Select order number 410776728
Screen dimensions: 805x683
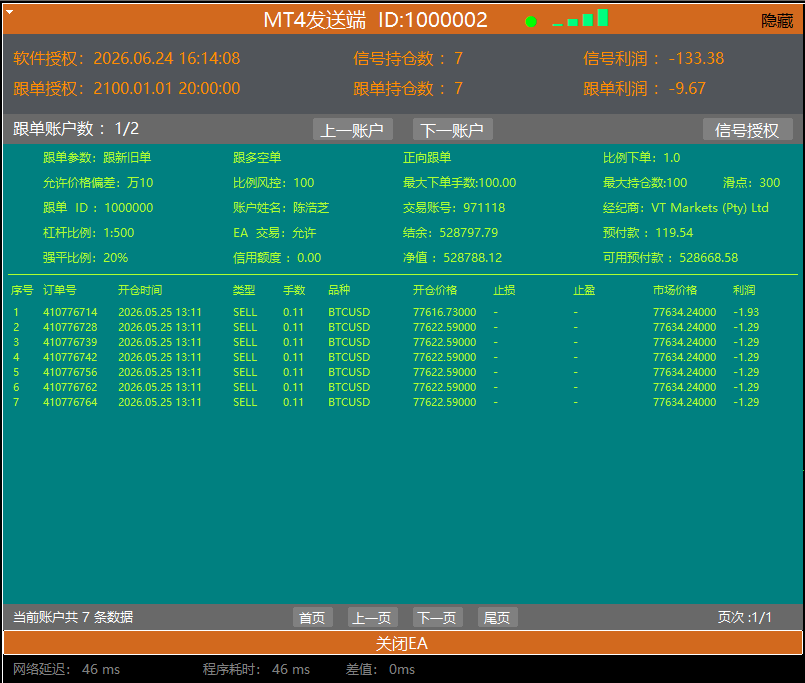click(x=70, y=327)
